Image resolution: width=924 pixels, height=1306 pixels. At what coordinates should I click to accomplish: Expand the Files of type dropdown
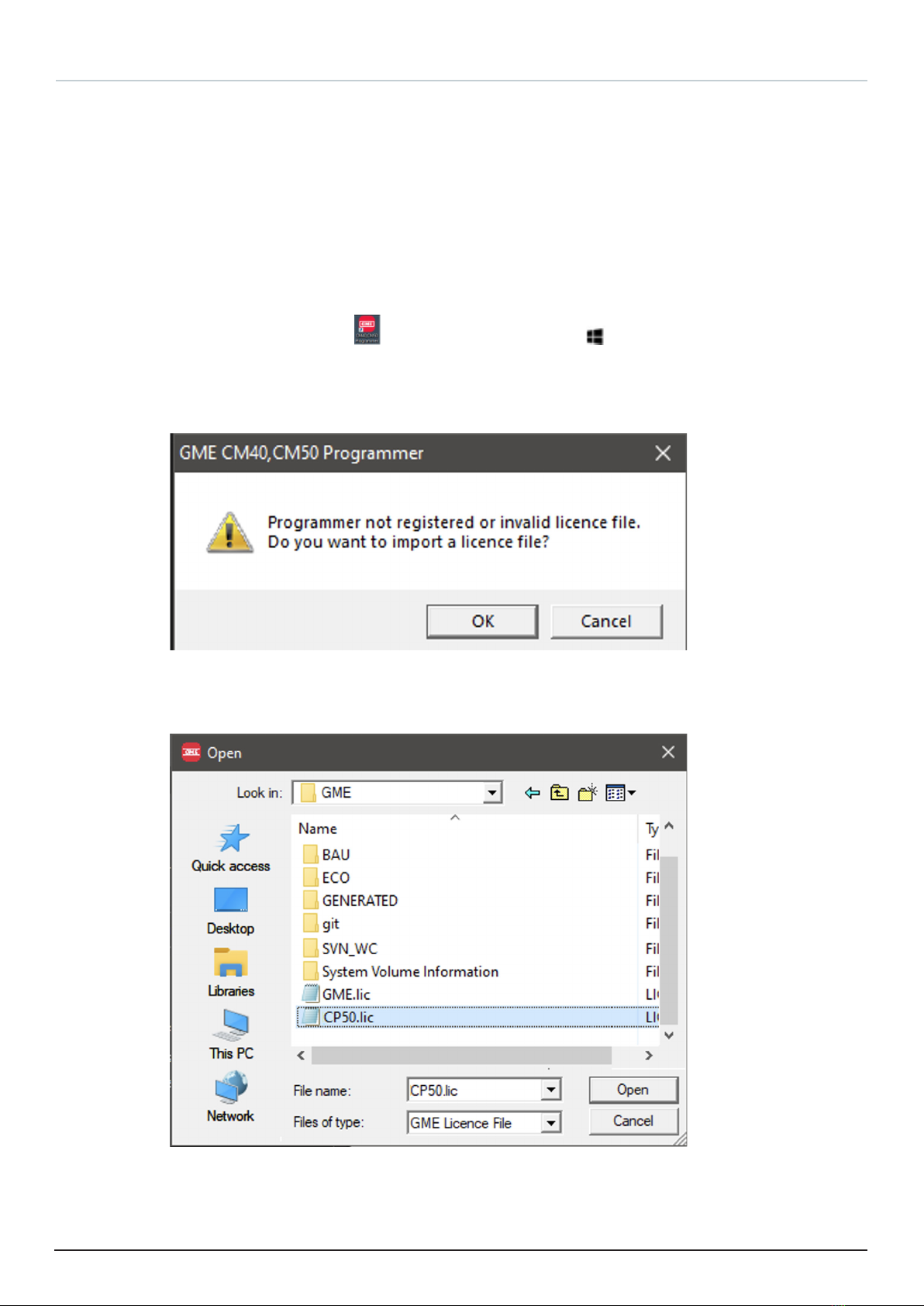click(550, 1122)
